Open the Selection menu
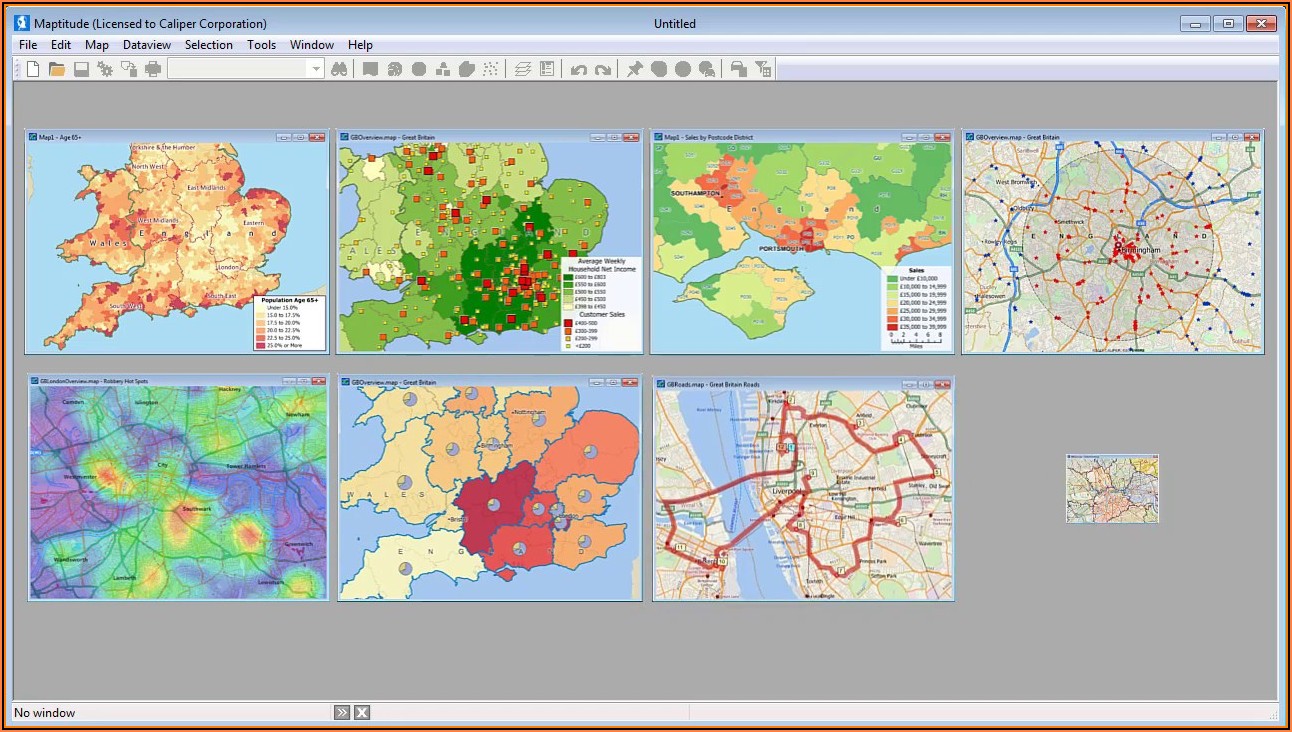Screen dimensions: 1292x732 [208, 45]
